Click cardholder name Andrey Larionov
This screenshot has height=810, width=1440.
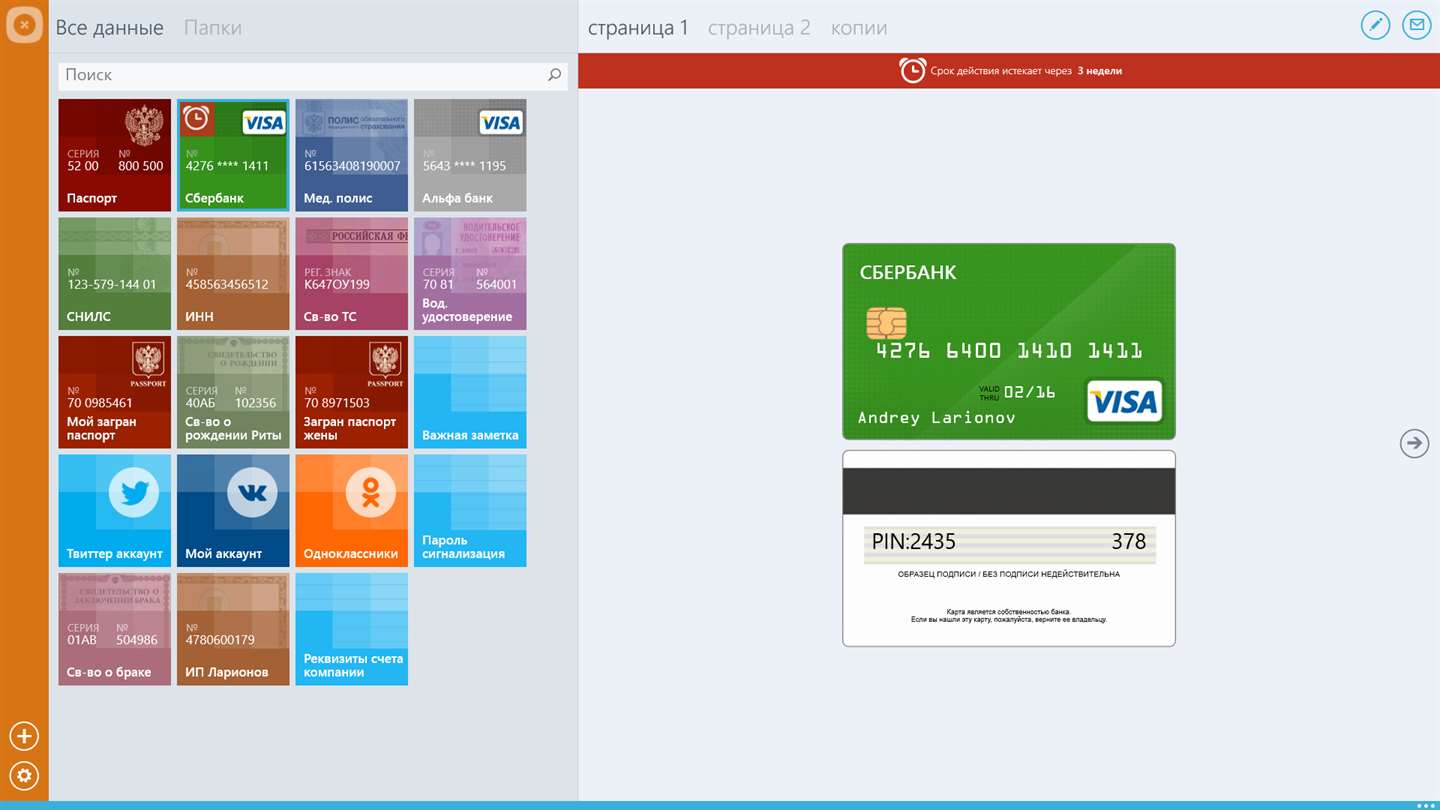pos(936,417)
